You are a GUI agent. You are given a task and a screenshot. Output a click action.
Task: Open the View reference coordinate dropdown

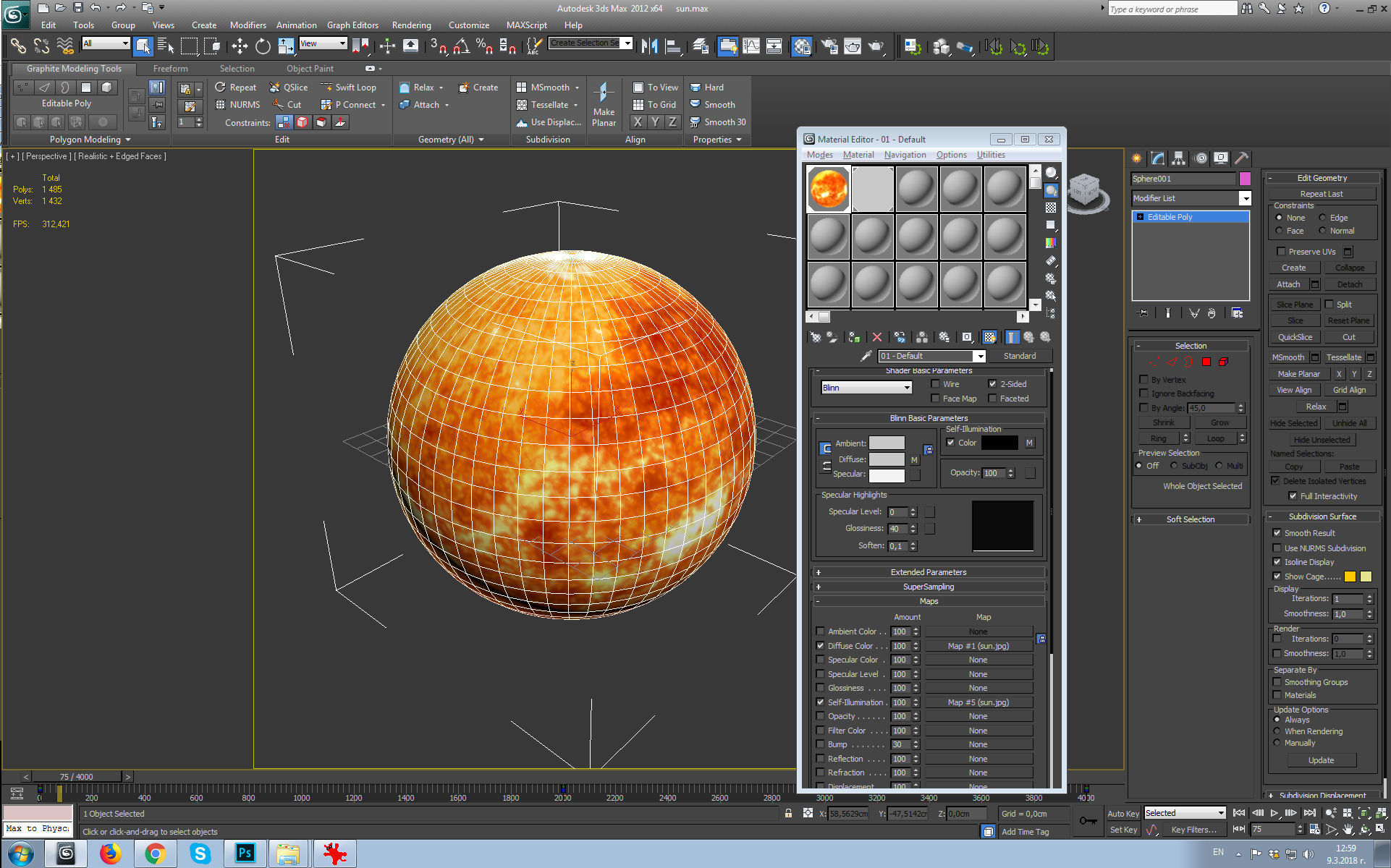pyautogui.click(x=323, y=43)
